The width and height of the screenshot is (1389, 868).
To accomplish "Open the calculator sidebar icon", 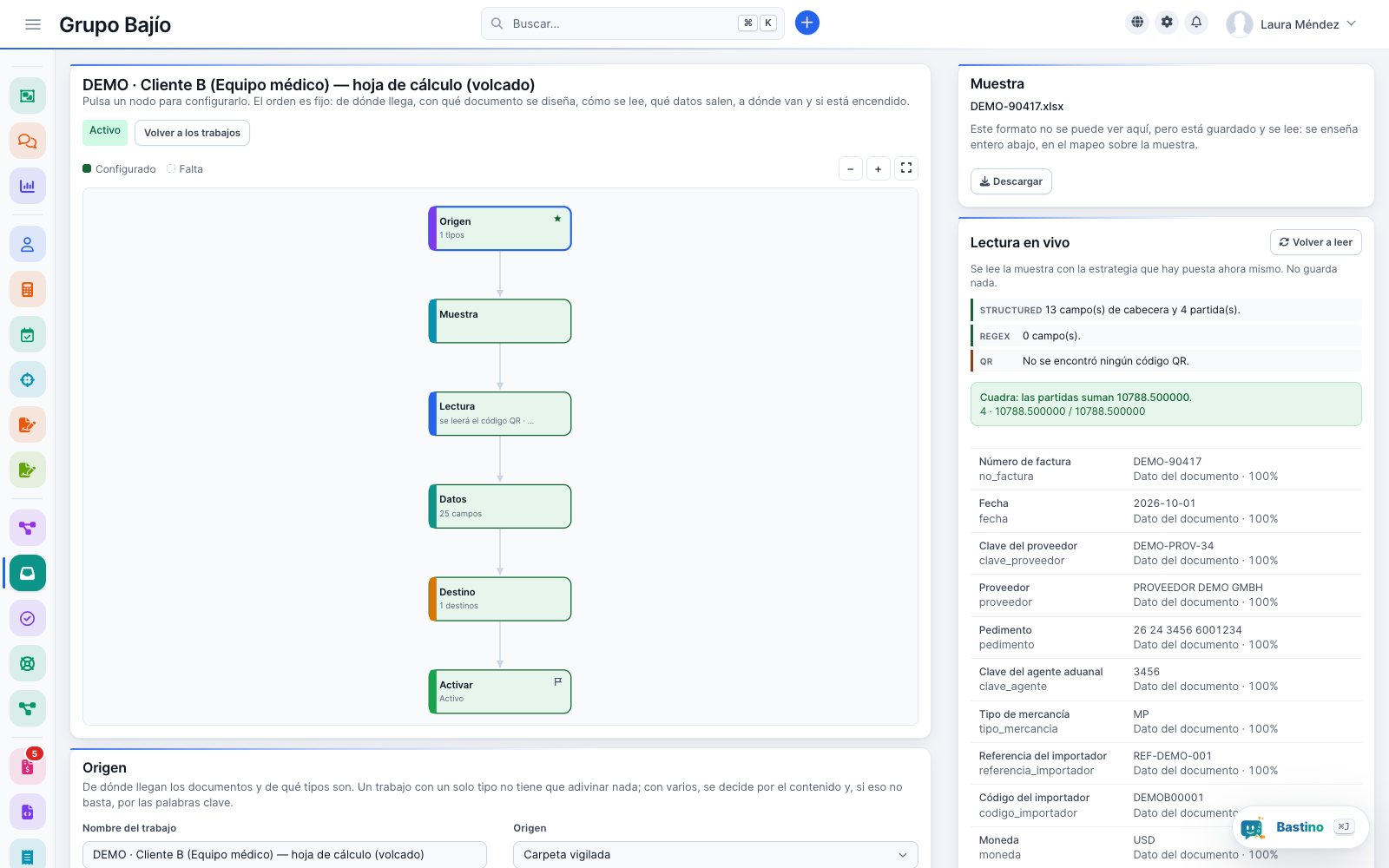I will click(28, 289).
